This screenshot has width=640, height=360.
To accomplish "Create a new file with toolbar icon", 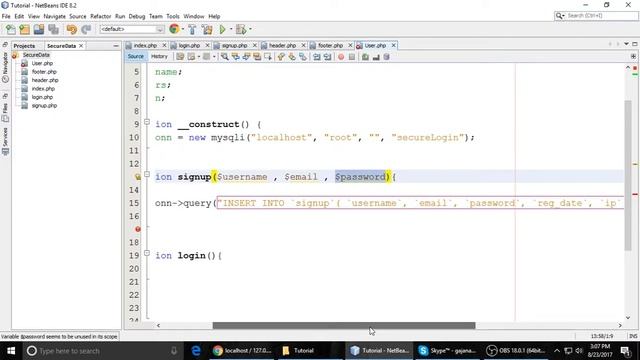I will click(11, 29).
